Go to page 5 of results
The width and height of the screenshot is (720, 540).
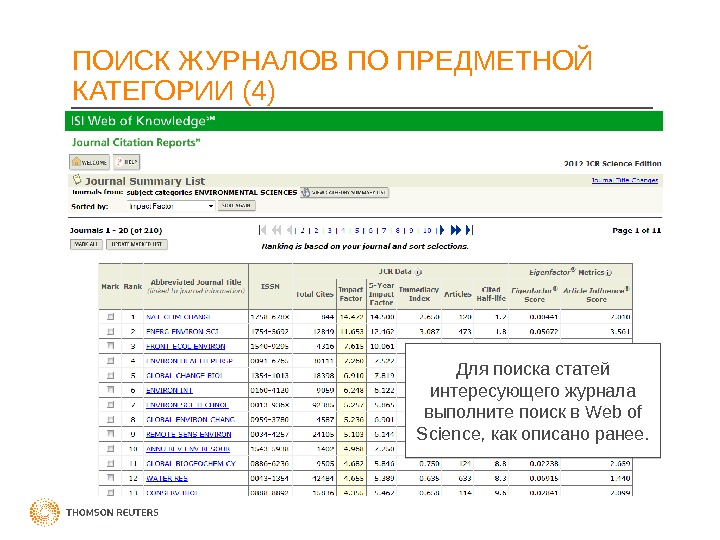pos(357,231)
